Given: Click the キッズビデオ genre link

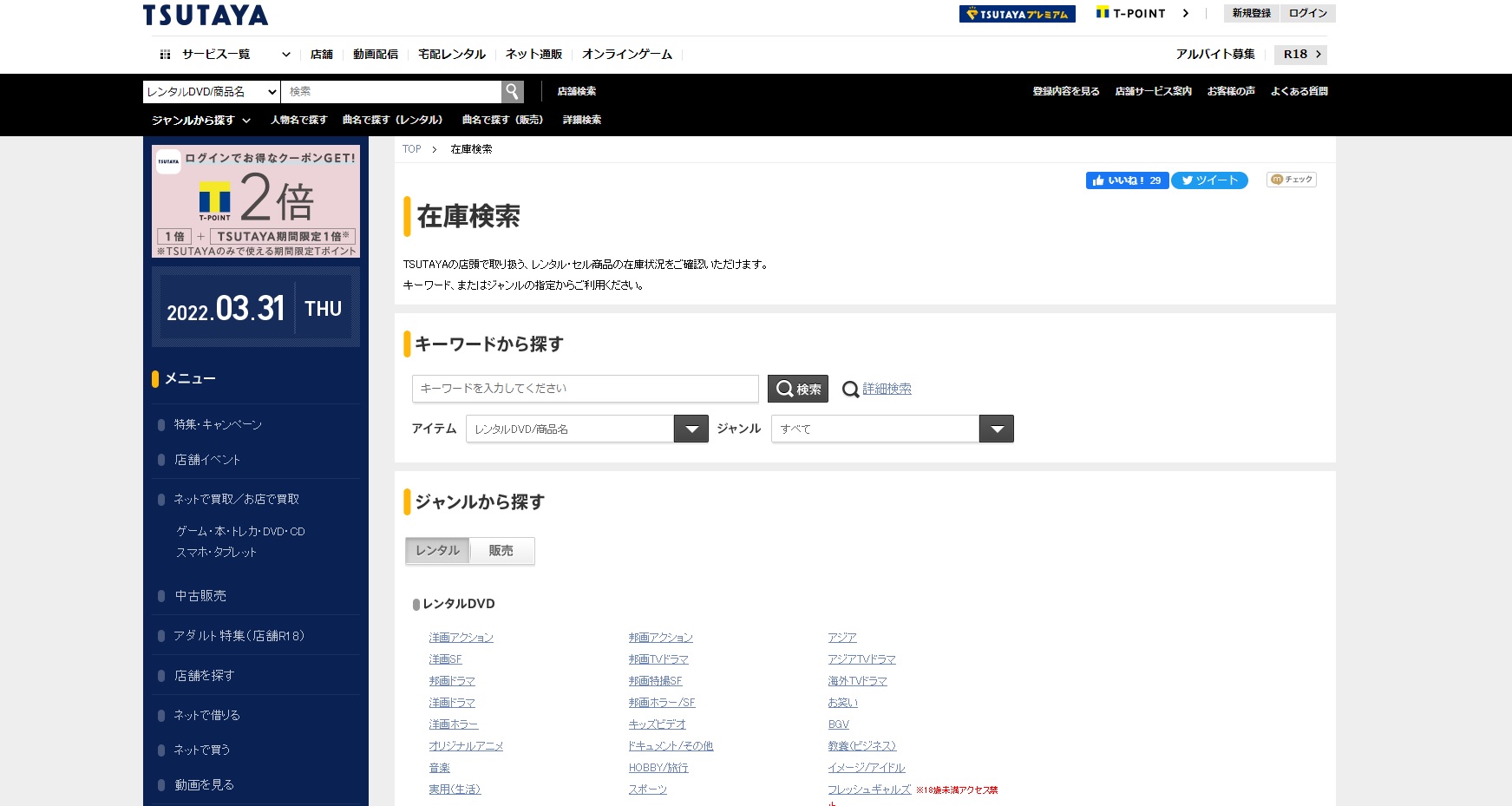Looking at the screenshot, I should 657,724.
